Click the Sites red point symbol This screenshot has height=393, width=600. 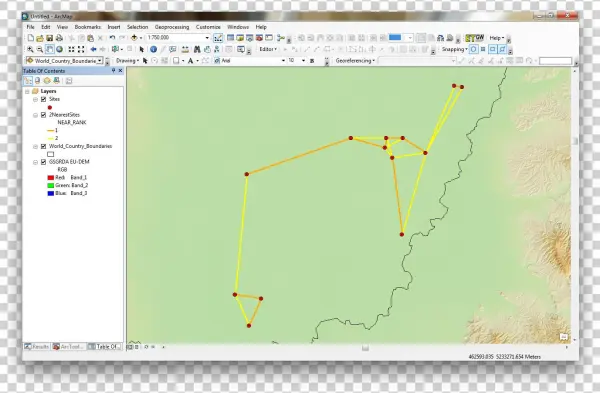pos(50,108)
